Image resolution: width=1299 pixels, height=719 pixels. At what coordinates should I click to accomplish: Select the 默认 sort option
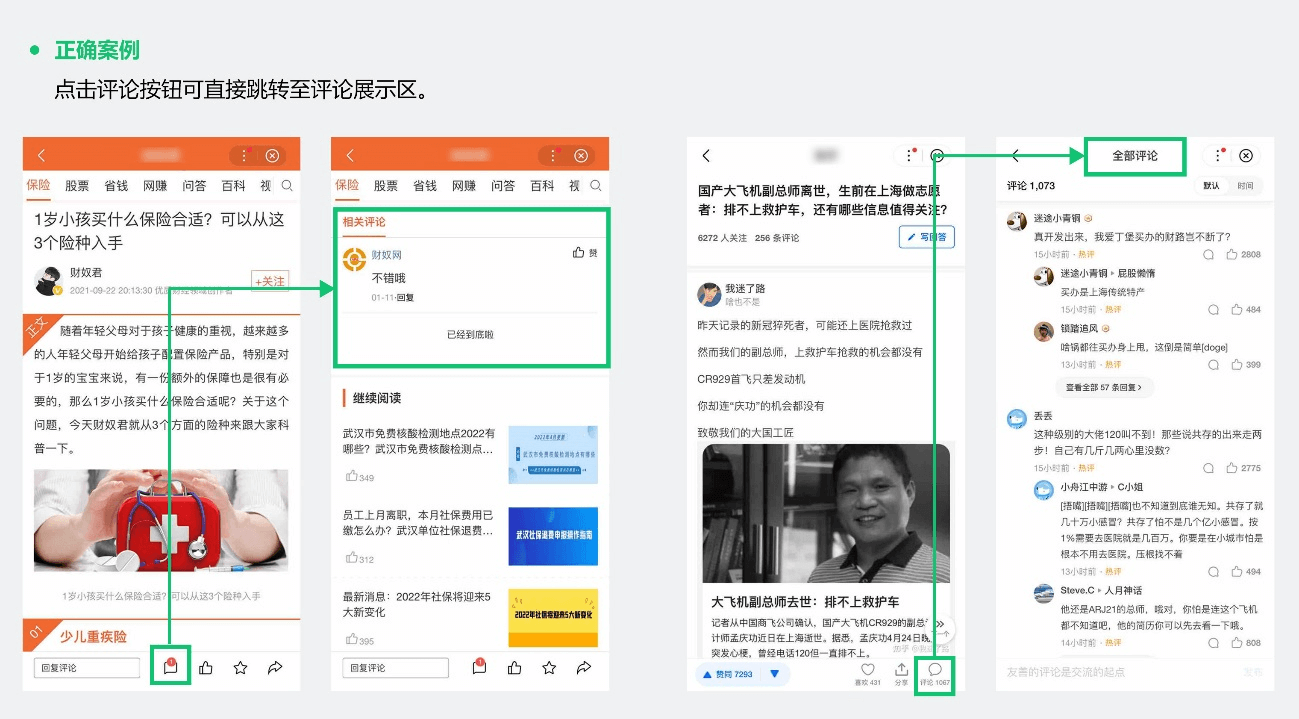(x=1211, y=186)
